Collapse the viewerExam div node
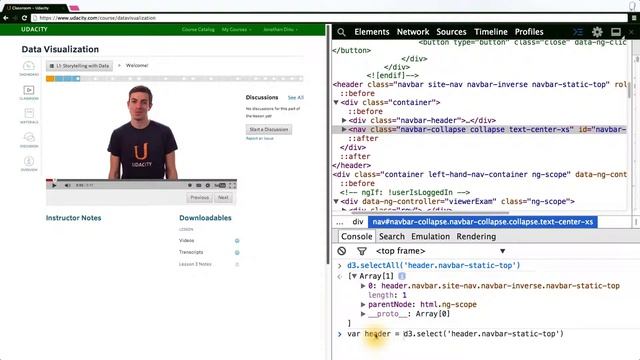The width and height of the screenshot is (640, 360). (x=336, y=201)
